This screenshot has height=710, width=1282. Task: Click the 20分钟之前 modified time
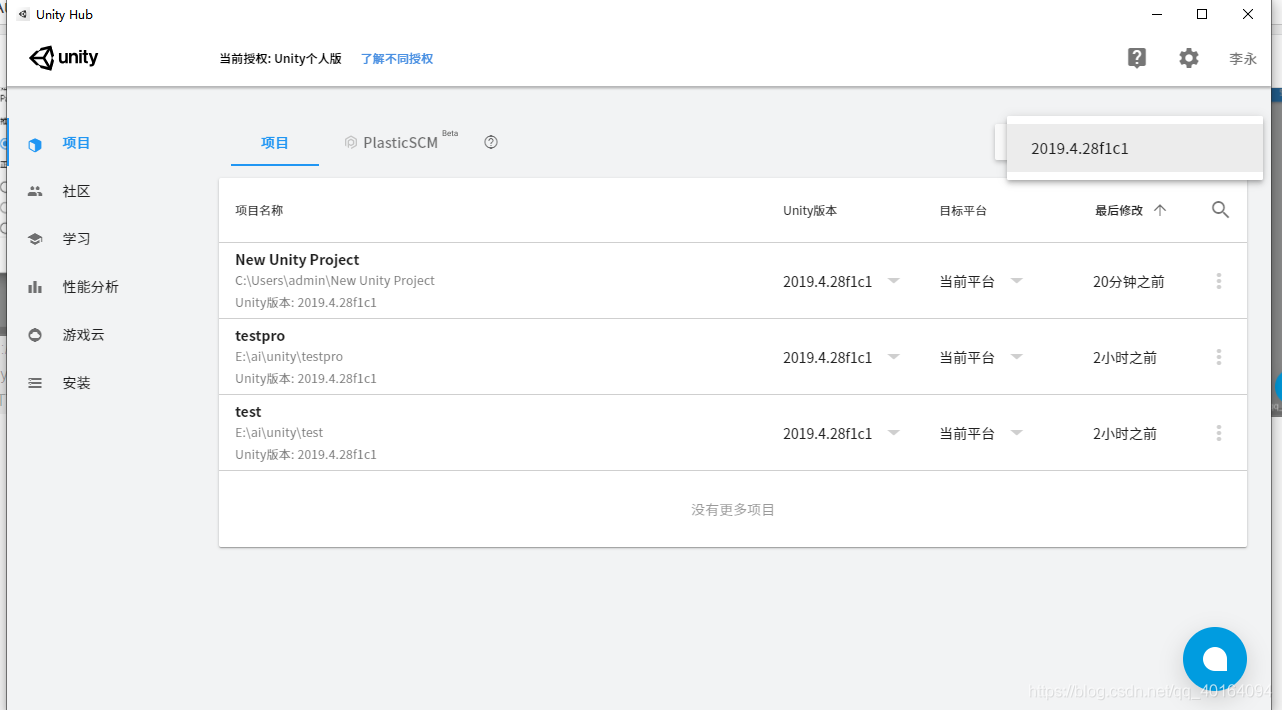[1129, 282]
